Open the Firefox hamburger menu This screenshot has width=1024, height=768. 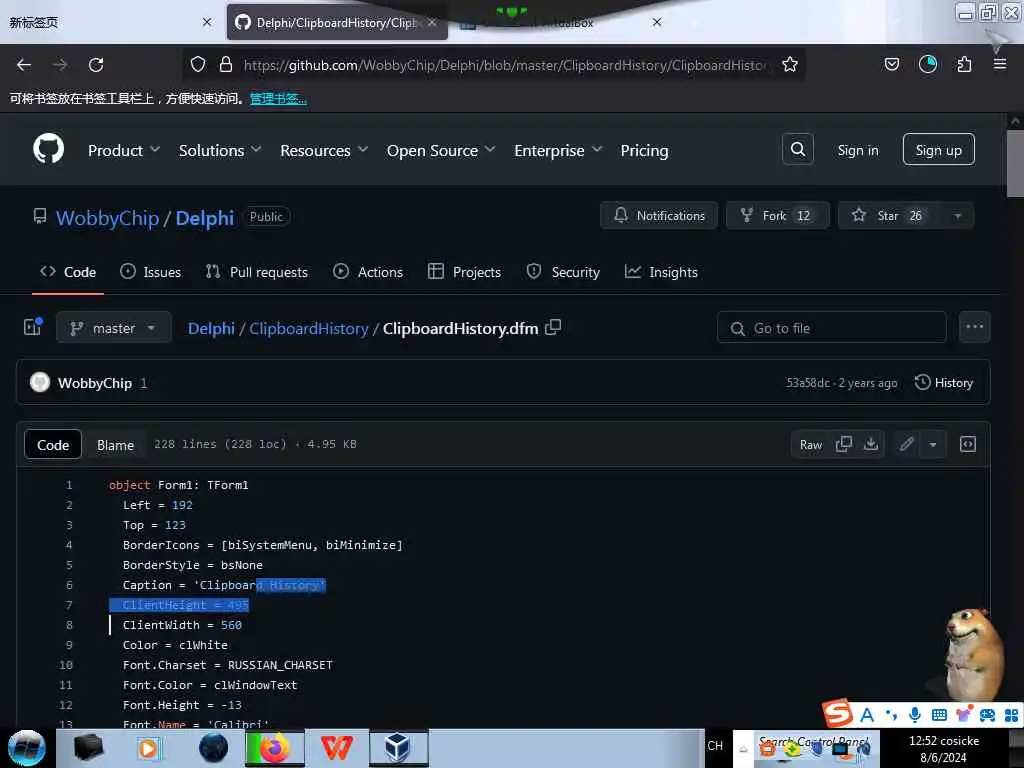[x=999, y=65]
